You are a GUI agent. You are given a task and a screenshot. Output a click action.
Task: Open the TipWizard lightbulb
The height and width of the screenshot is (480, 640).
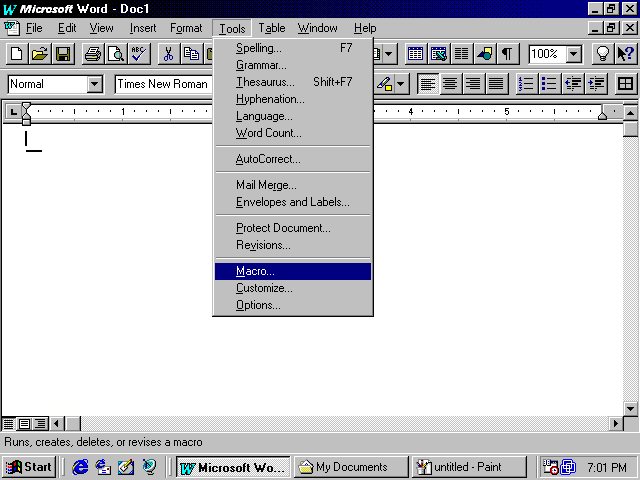603,54
